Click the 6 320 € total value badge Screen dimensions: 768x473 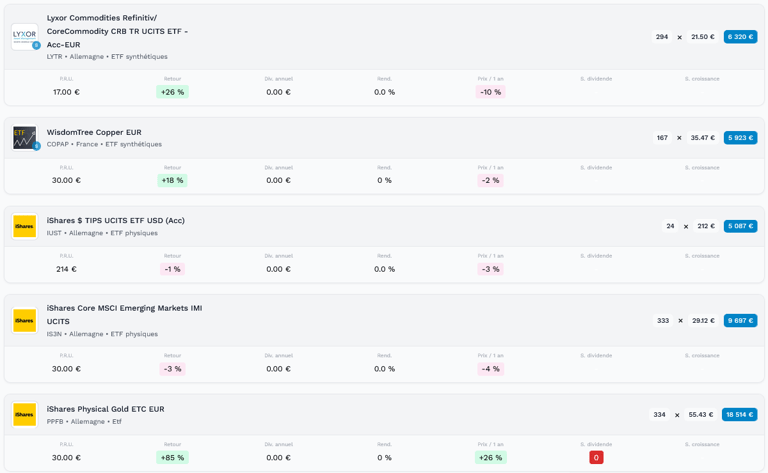tap(740, 37)
